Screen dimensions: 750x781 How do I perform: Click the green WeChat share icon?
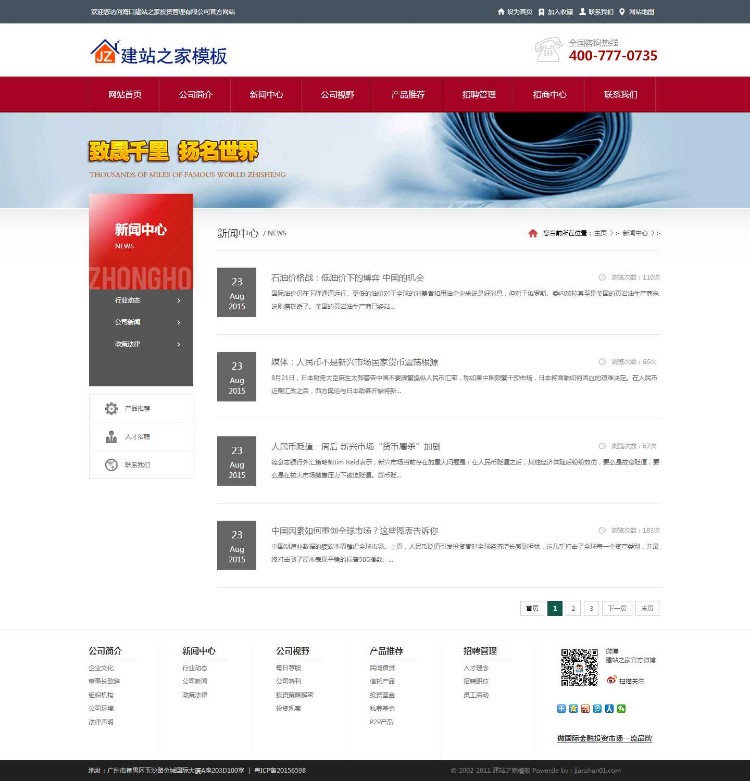pos(621,708)
